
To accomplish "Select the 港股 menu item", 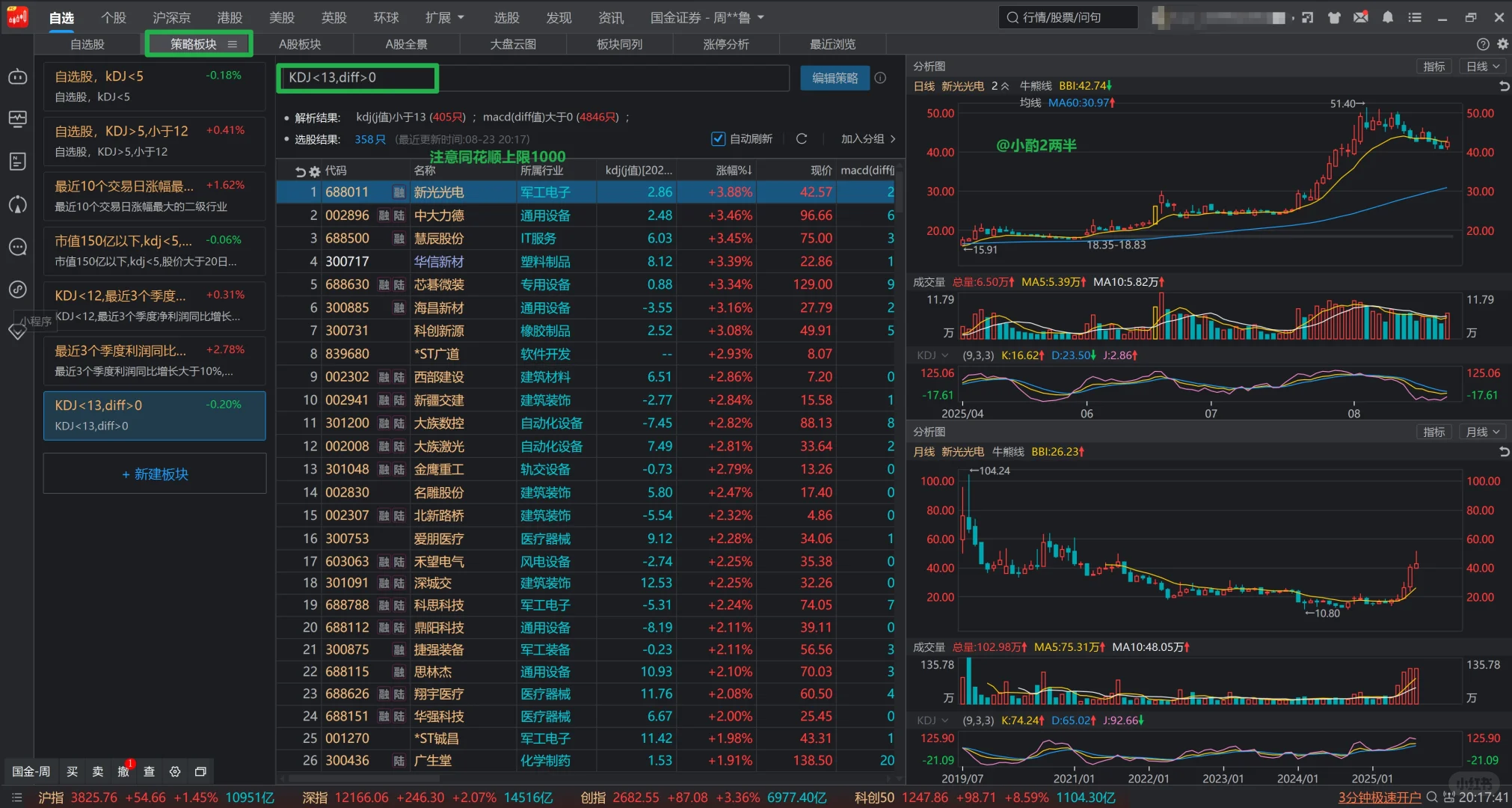I will pos(230,17).
